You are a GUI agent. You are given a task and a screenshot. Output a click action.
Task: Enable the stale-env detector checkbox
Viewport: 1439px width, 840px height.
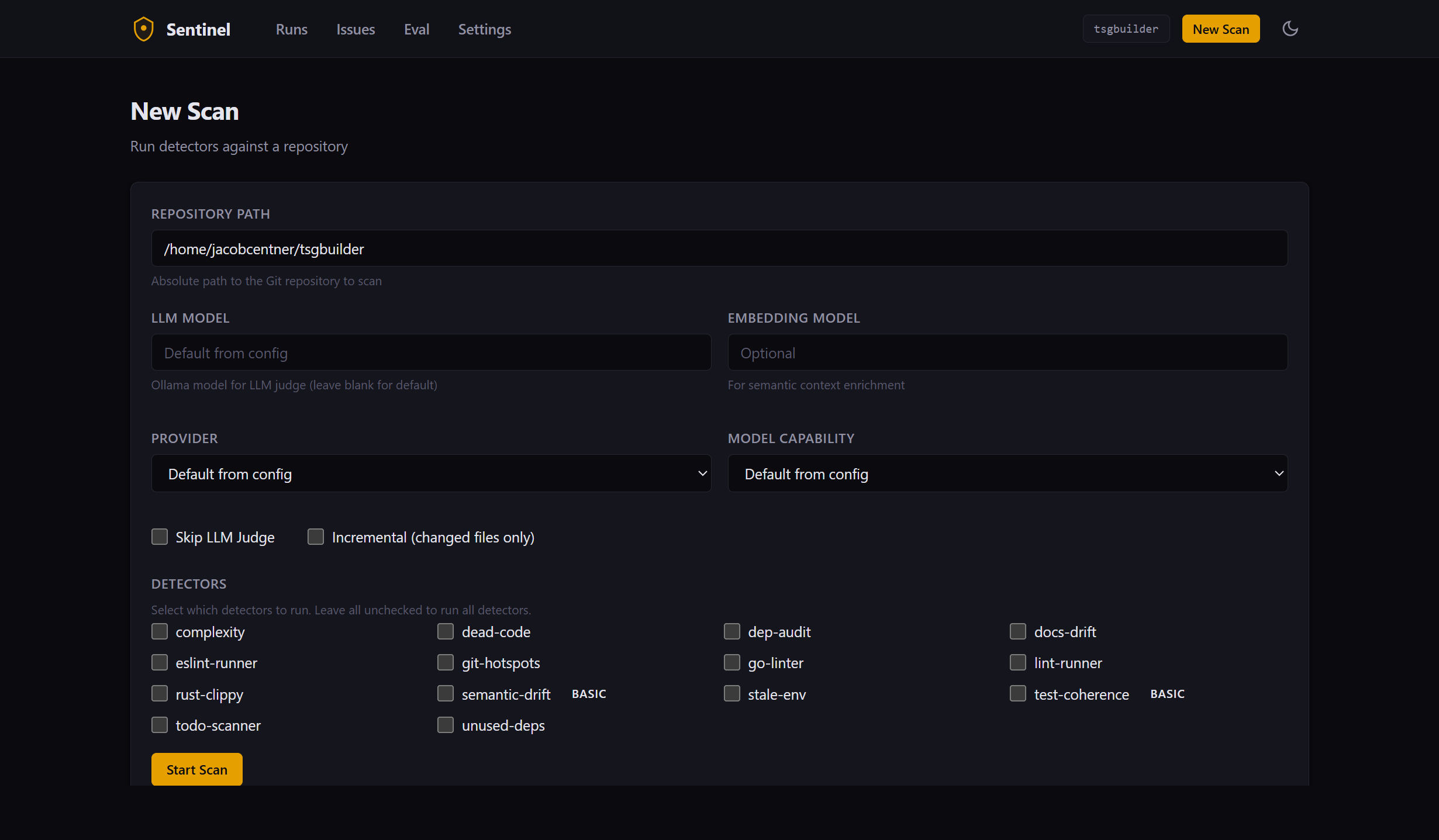click(x=732, y=693)
